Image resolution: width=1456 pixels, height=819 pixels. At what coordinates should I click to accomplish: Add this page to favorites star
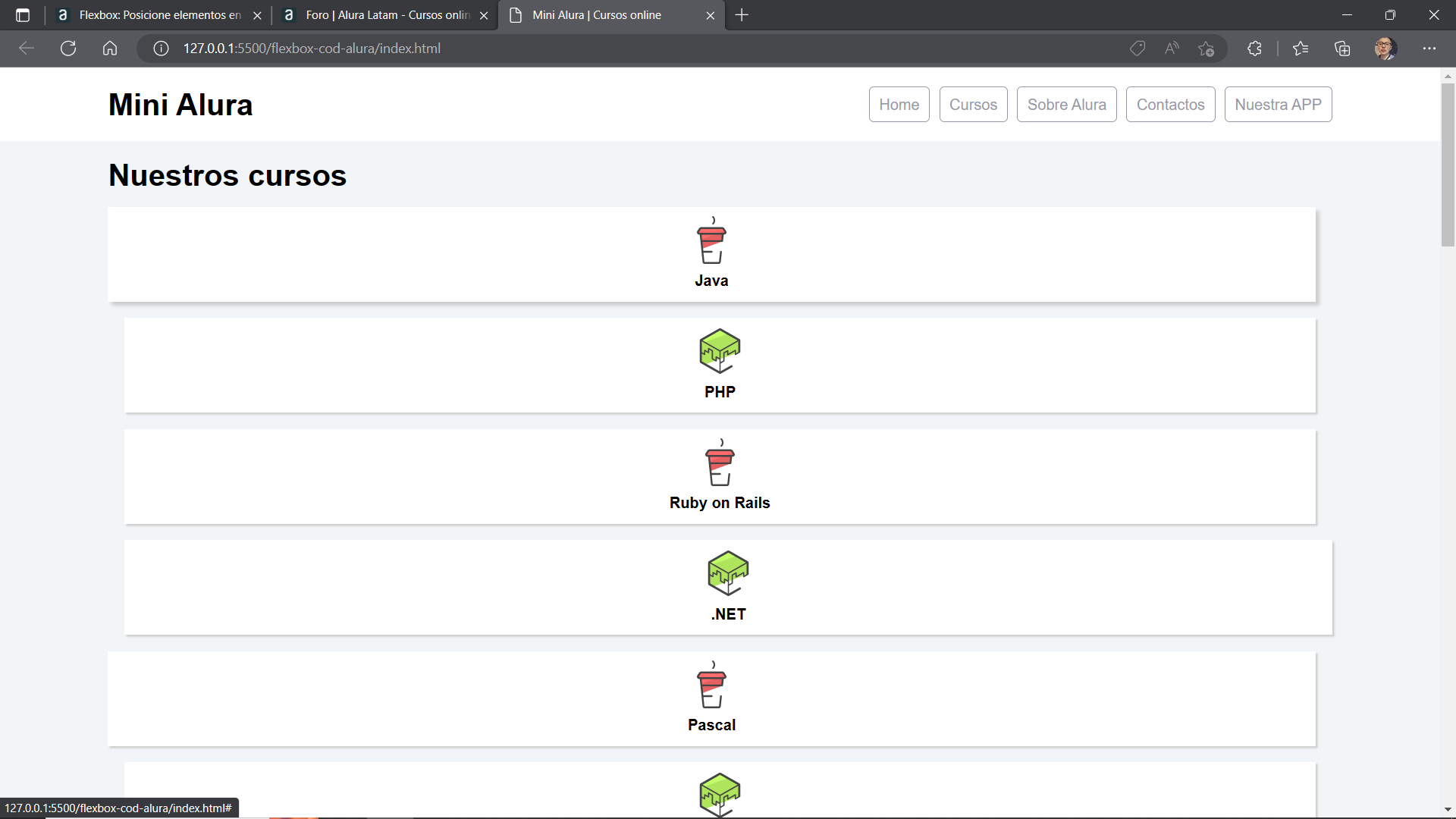pyautogui.click(x=1206, y=49)
